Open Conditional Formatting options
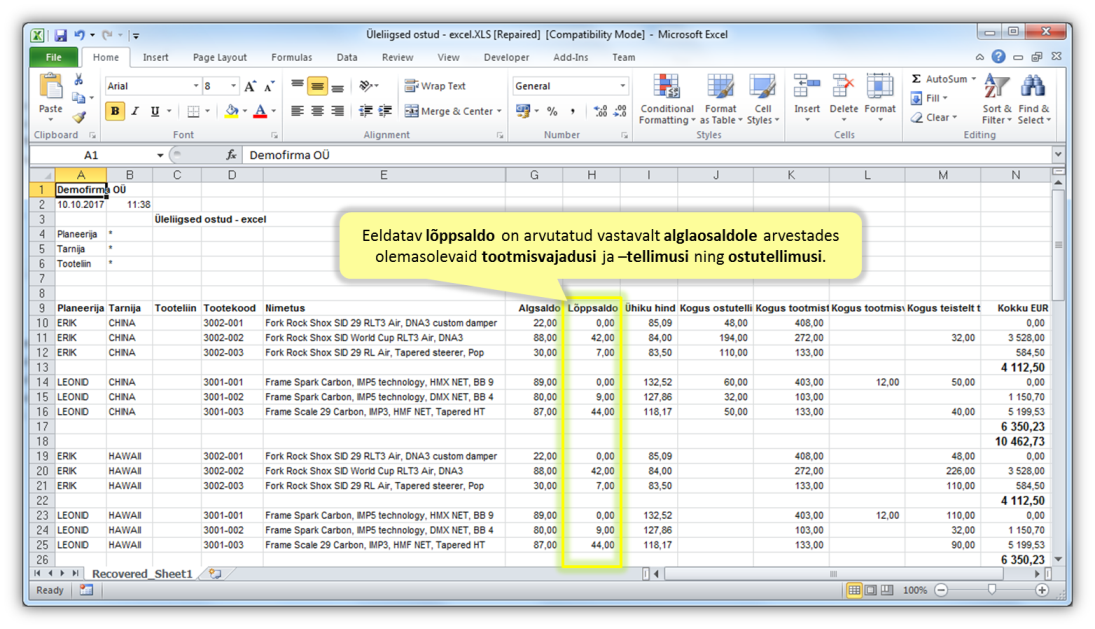 pyautogui.click(x=666, y=100)
